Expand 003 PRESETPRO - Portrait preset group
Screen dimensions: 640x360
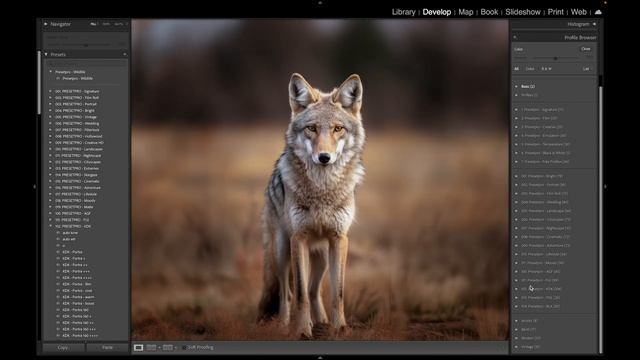click(x=51, y=104)
